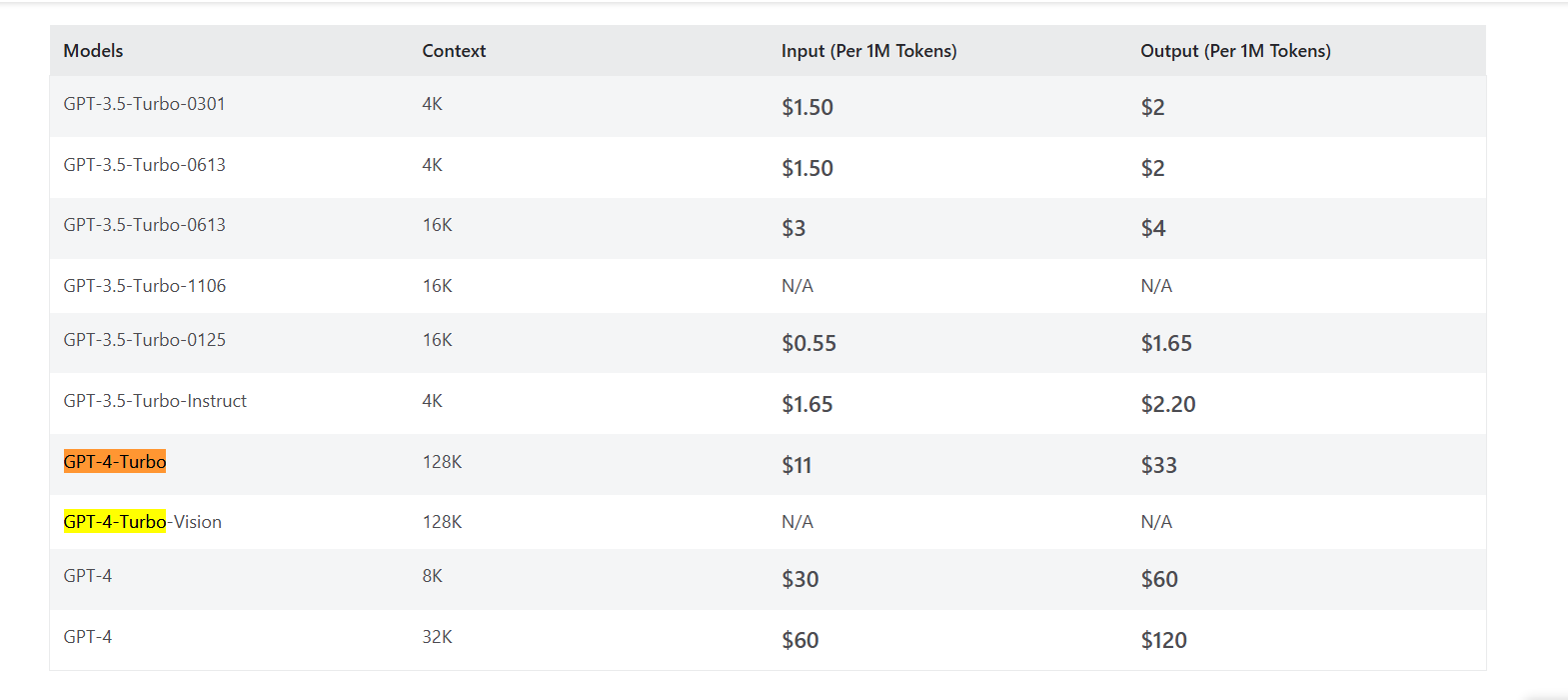Click the $33 output price value
Screen dimensions: 1568x700
coord(1159,465)
